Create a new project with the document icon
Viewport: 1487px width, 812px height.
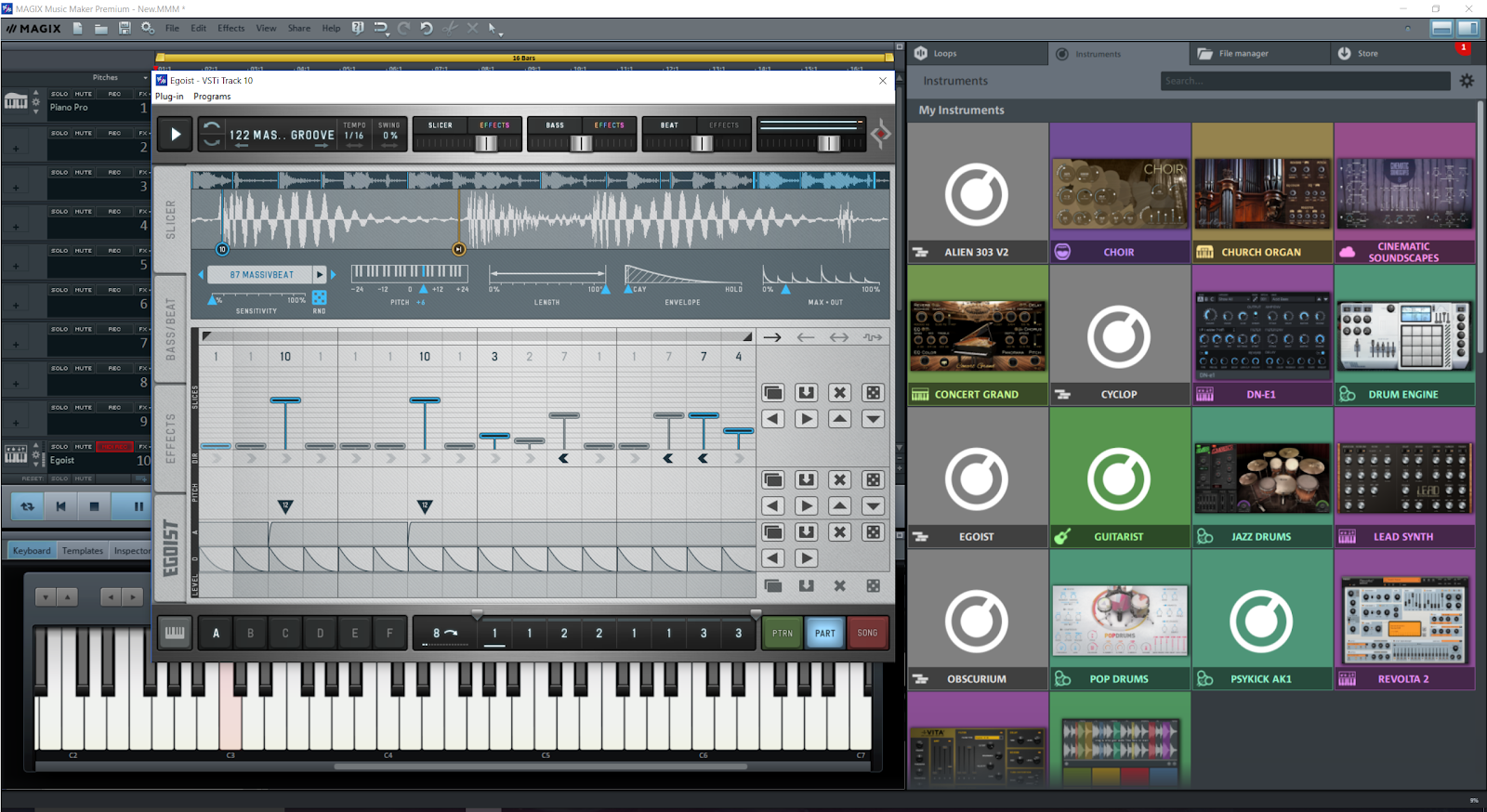(x=78, y=29)
